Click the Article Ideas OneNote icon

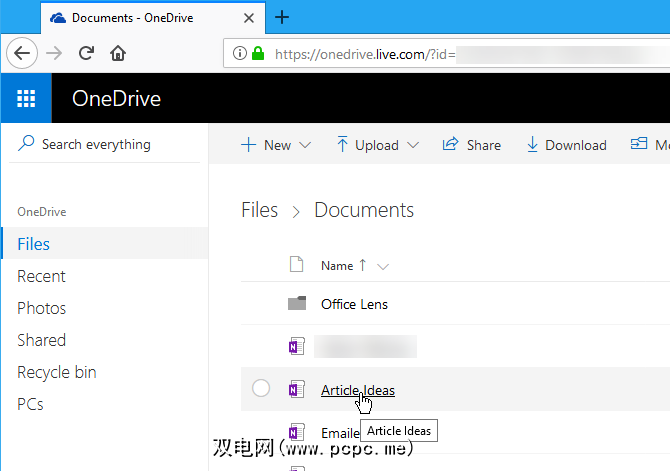point(296,389)
